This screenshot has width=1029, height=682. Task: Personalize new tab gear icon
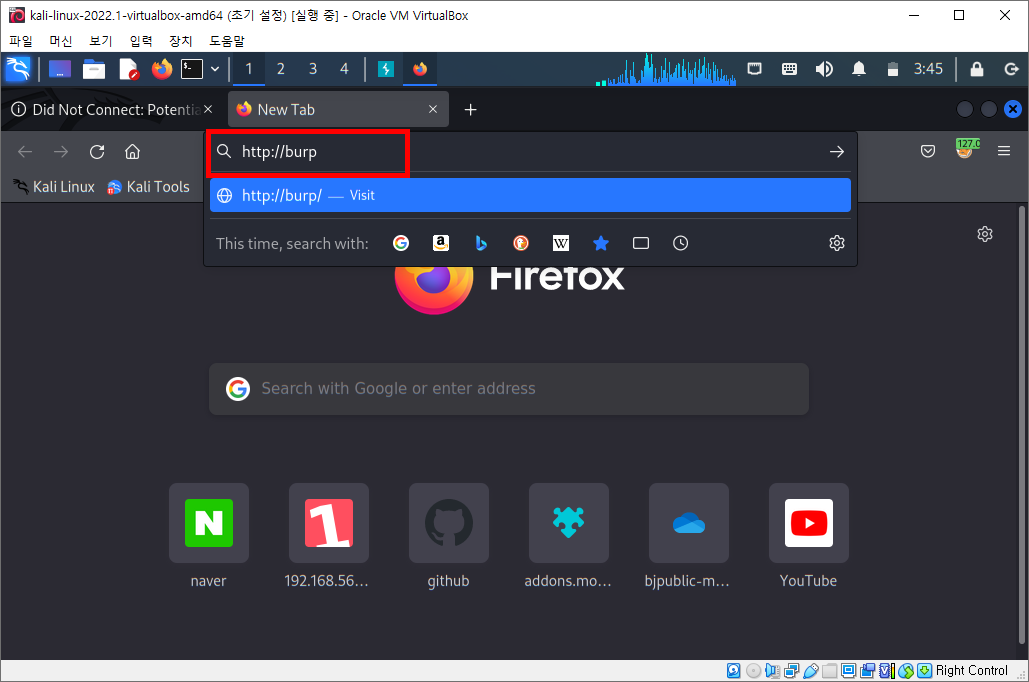click(985, 234)
